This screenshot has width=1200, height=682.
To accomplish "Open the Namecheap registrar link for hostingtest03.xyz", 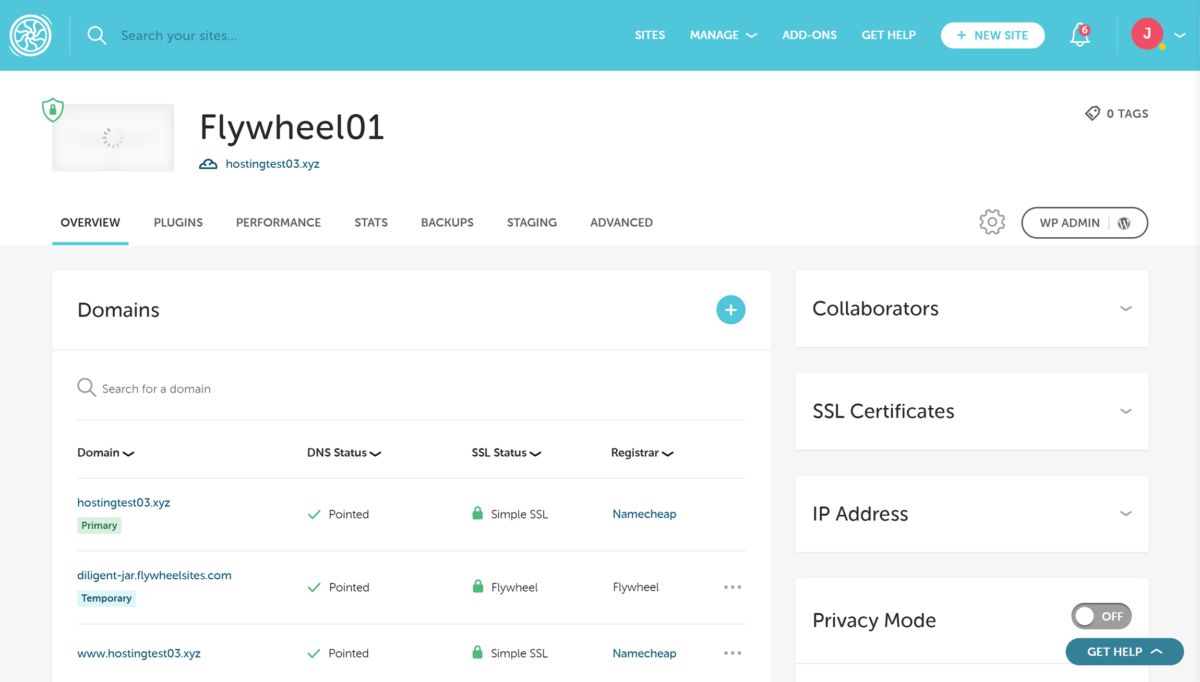I will 644,513.
